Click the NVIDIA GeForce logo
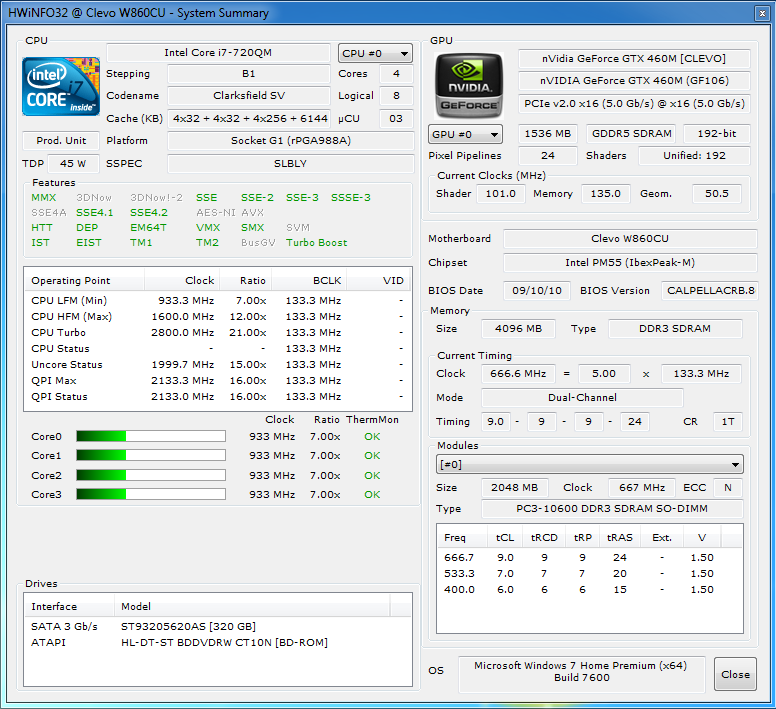Image resolution: width=776 pixels, height=709 pixels. click(469, 86)
